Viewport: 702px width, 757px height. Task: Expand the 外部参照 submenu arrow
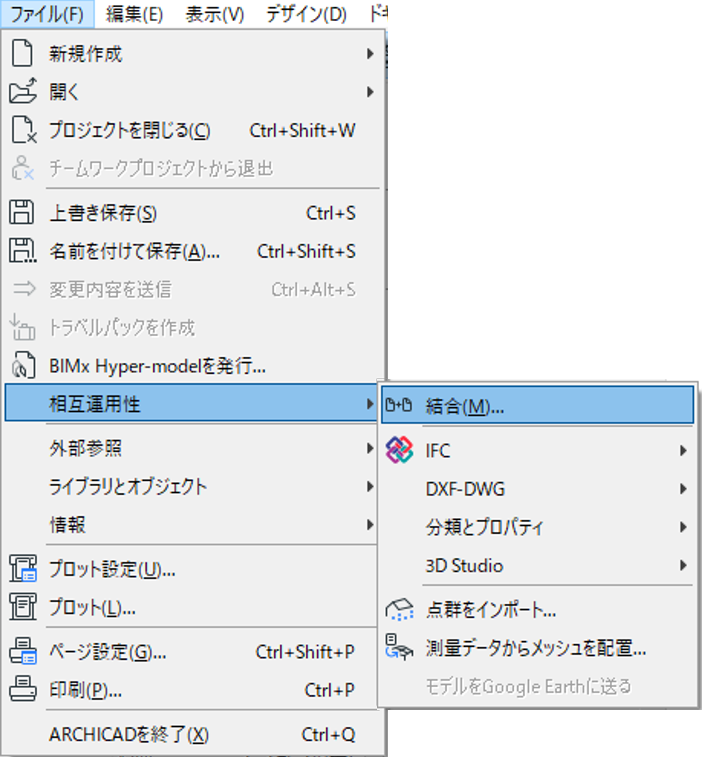[x=370, y=448]
